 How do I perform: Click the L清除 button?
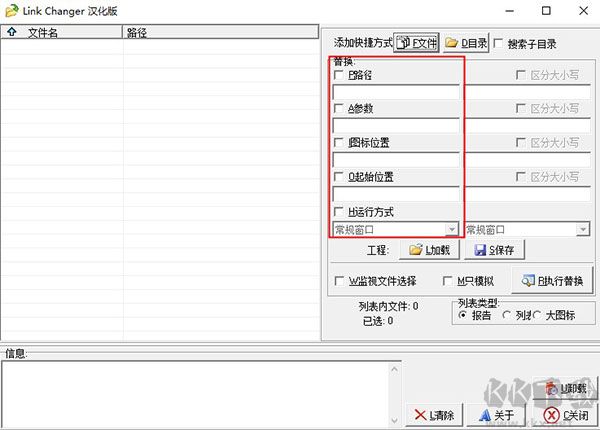point(434,415)
